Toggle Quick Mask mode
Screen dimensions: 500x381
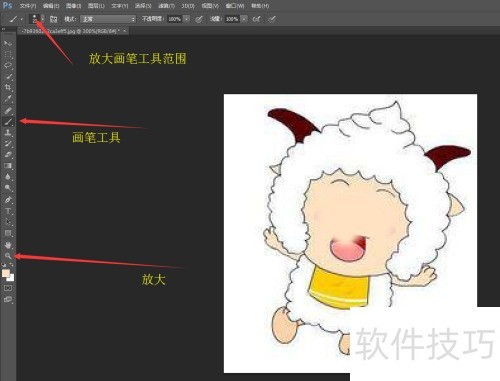tap(8, 288)
